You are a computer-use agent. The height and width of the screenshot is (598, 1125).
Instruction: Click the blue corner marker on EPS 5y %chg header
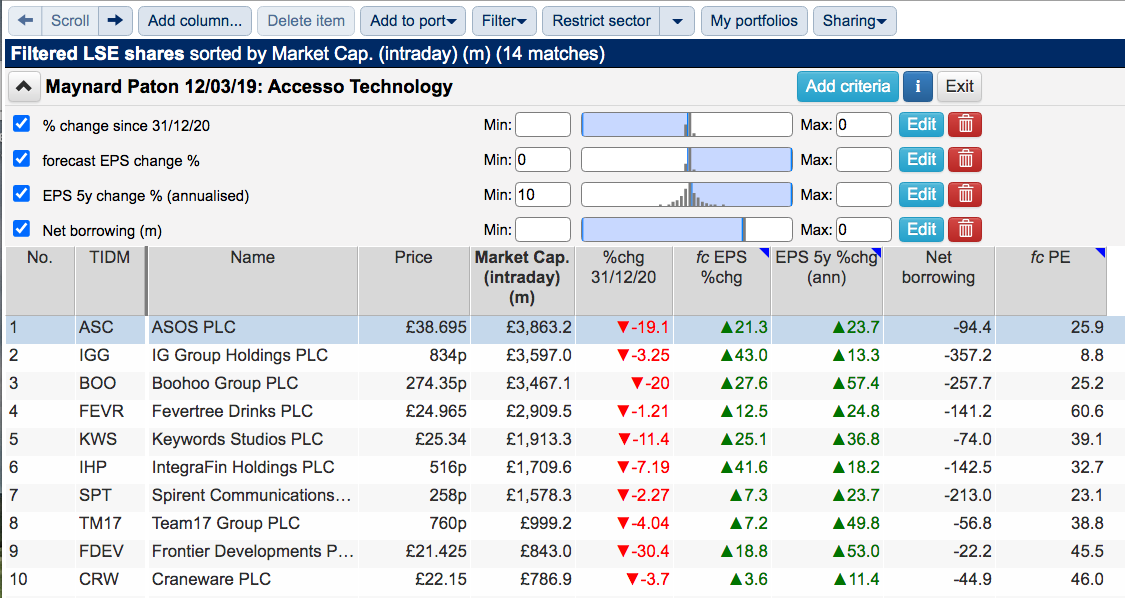(876, 252)
